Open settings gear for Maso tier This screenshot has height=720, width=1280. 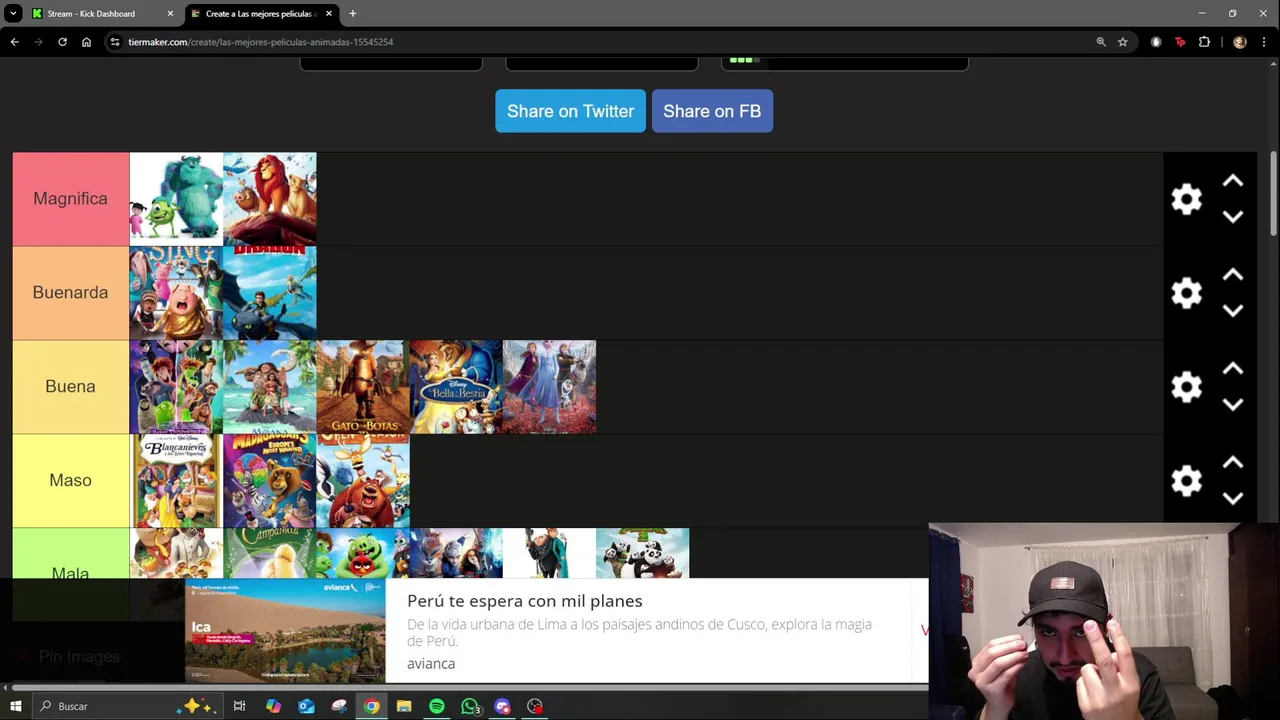tap(1186, 481)
